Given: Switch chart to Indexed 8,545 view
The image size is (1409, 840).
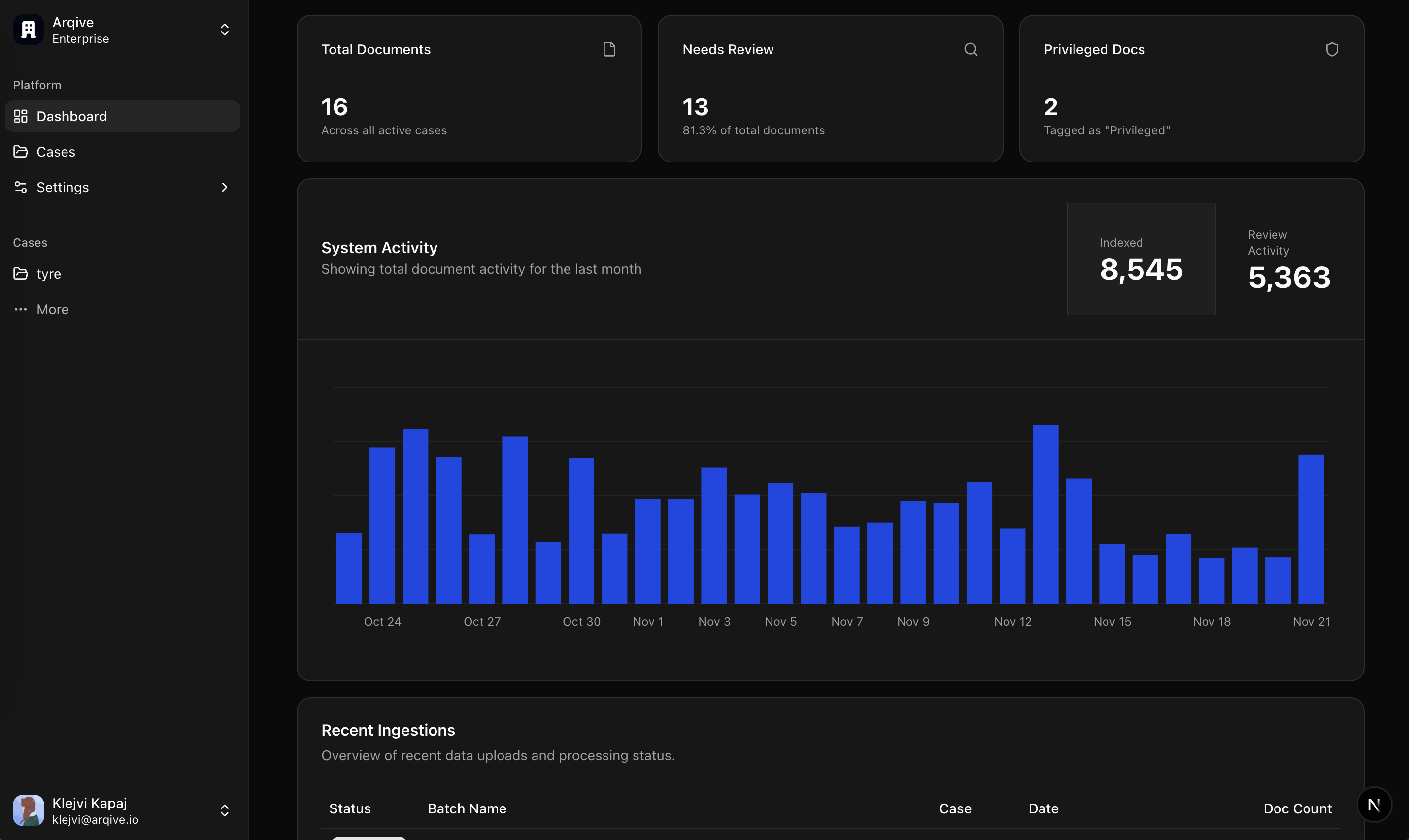Looking at the screenshot, I should tap(1141, 258).
